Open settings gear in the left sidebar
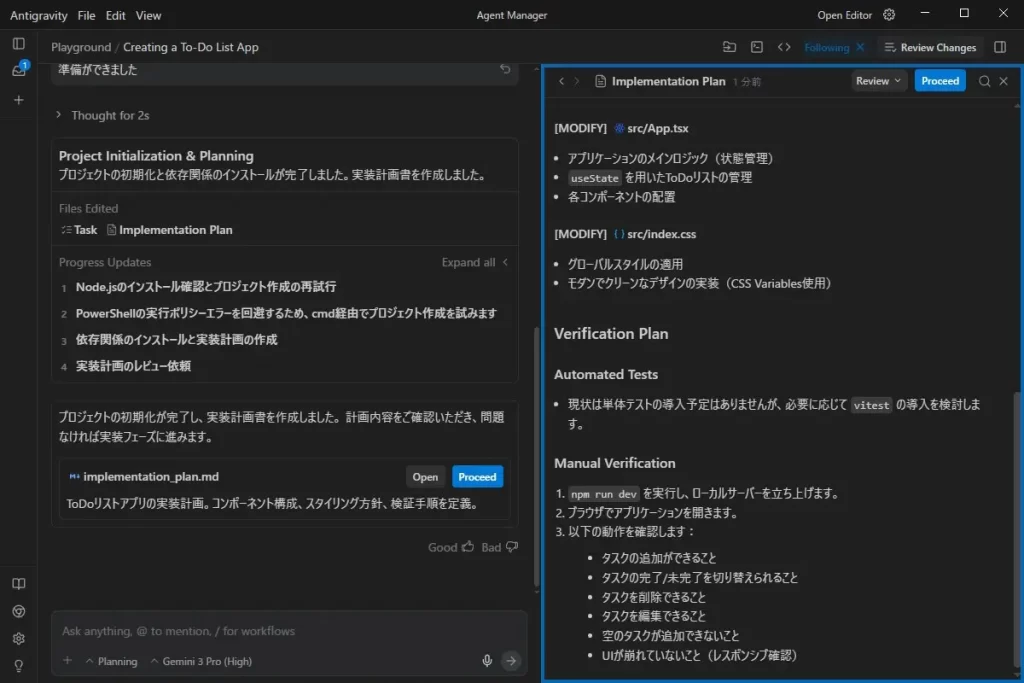This screenshot has height=683, width=1024. click(19, 639)
